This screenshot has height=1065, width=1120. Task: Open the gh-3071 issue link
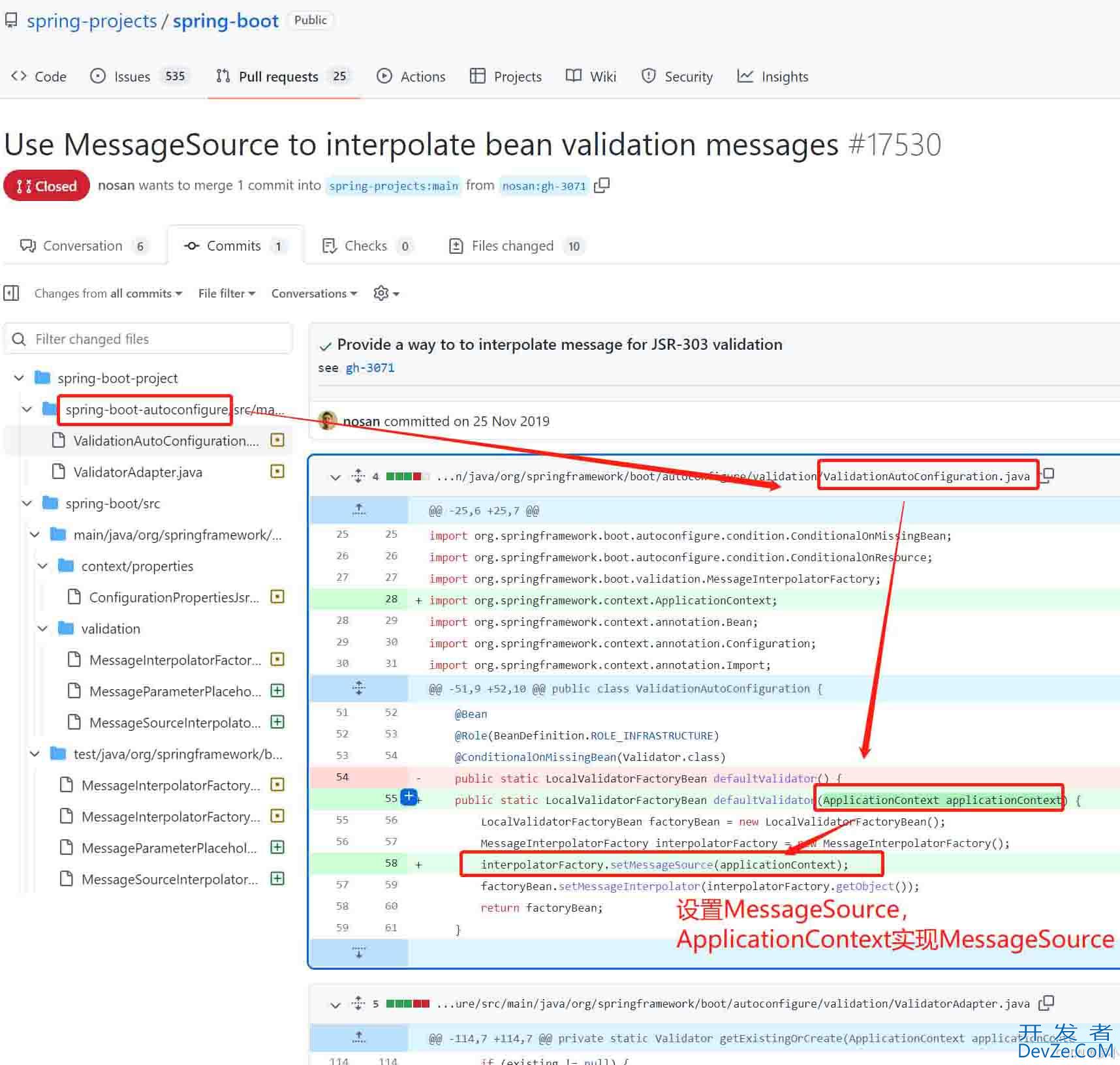point(370,368)
